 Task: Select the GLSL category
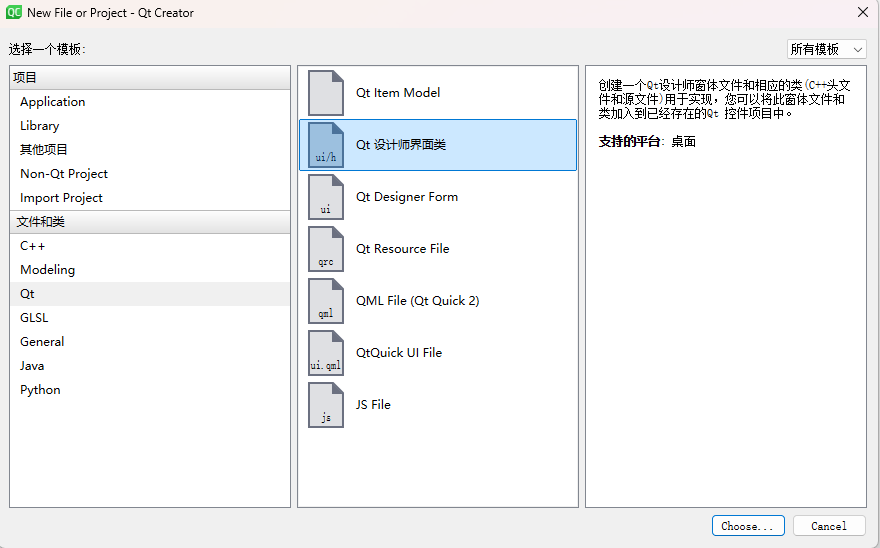[x=150, y=318]
